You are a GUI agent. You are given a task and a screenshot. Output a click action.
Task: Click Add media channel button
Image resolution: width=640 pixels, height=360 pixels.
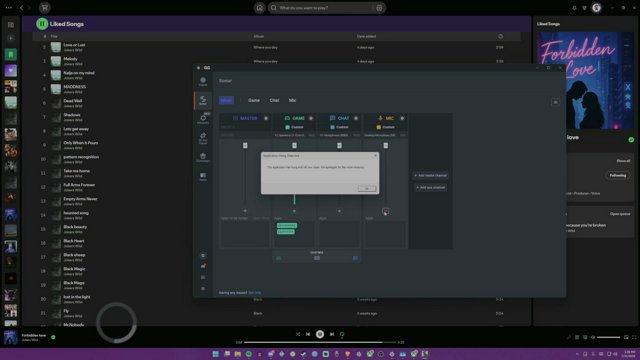(x=430, y=176)
